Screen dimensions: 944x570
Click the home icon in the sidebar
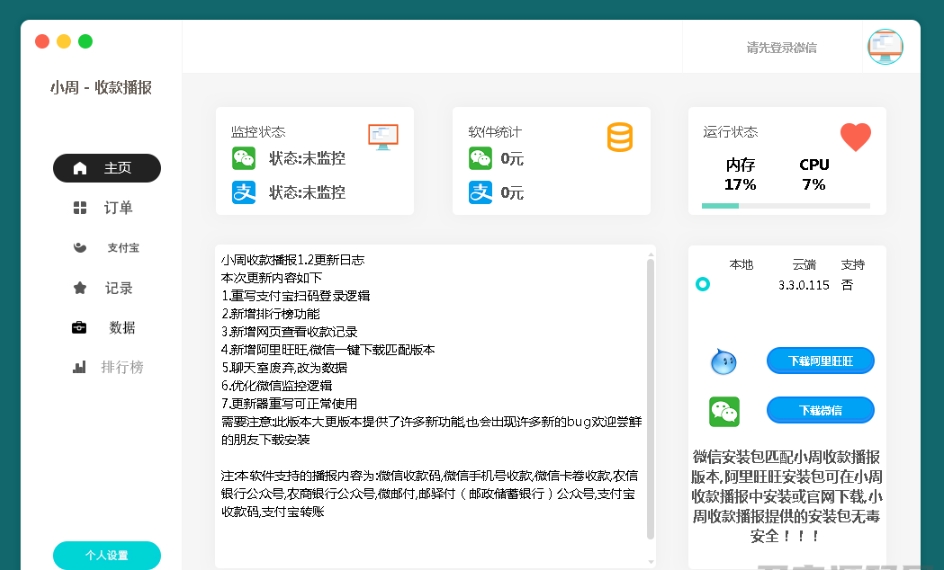click(80, 168)
